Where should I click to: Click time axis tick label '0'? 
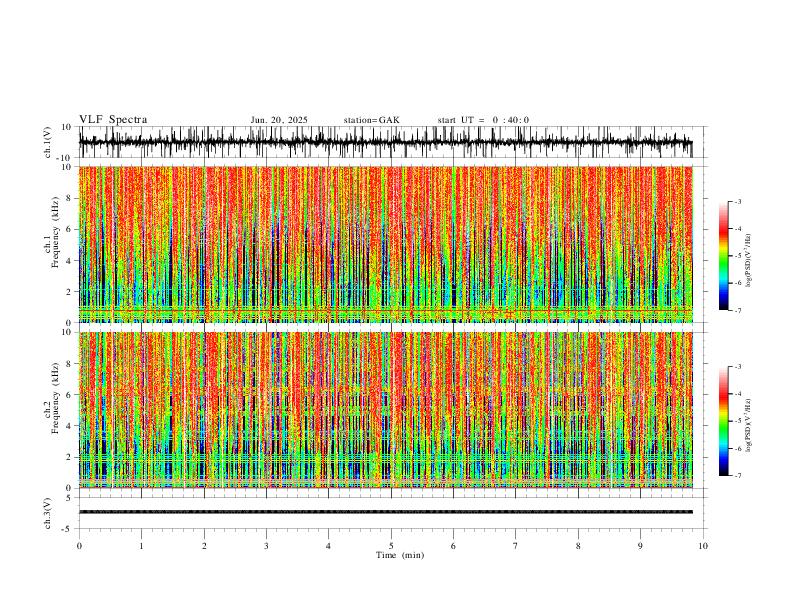coord(79,546)
